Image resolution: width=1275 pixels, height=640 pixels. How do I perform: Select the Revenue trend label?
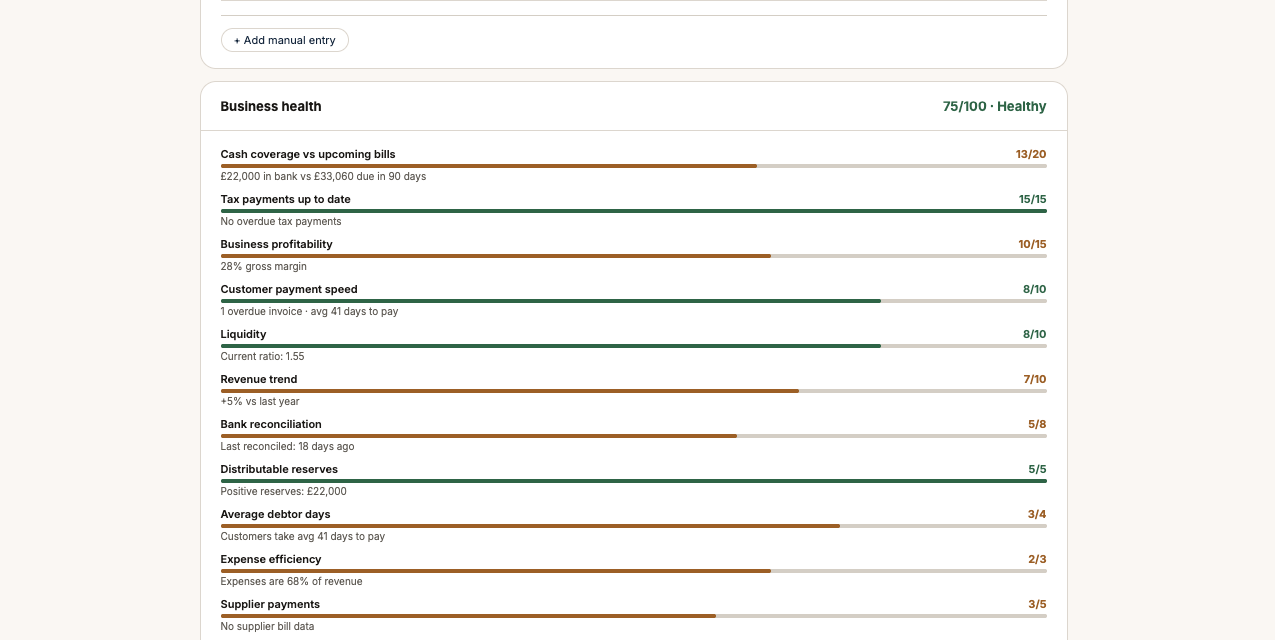click(259, 379)
